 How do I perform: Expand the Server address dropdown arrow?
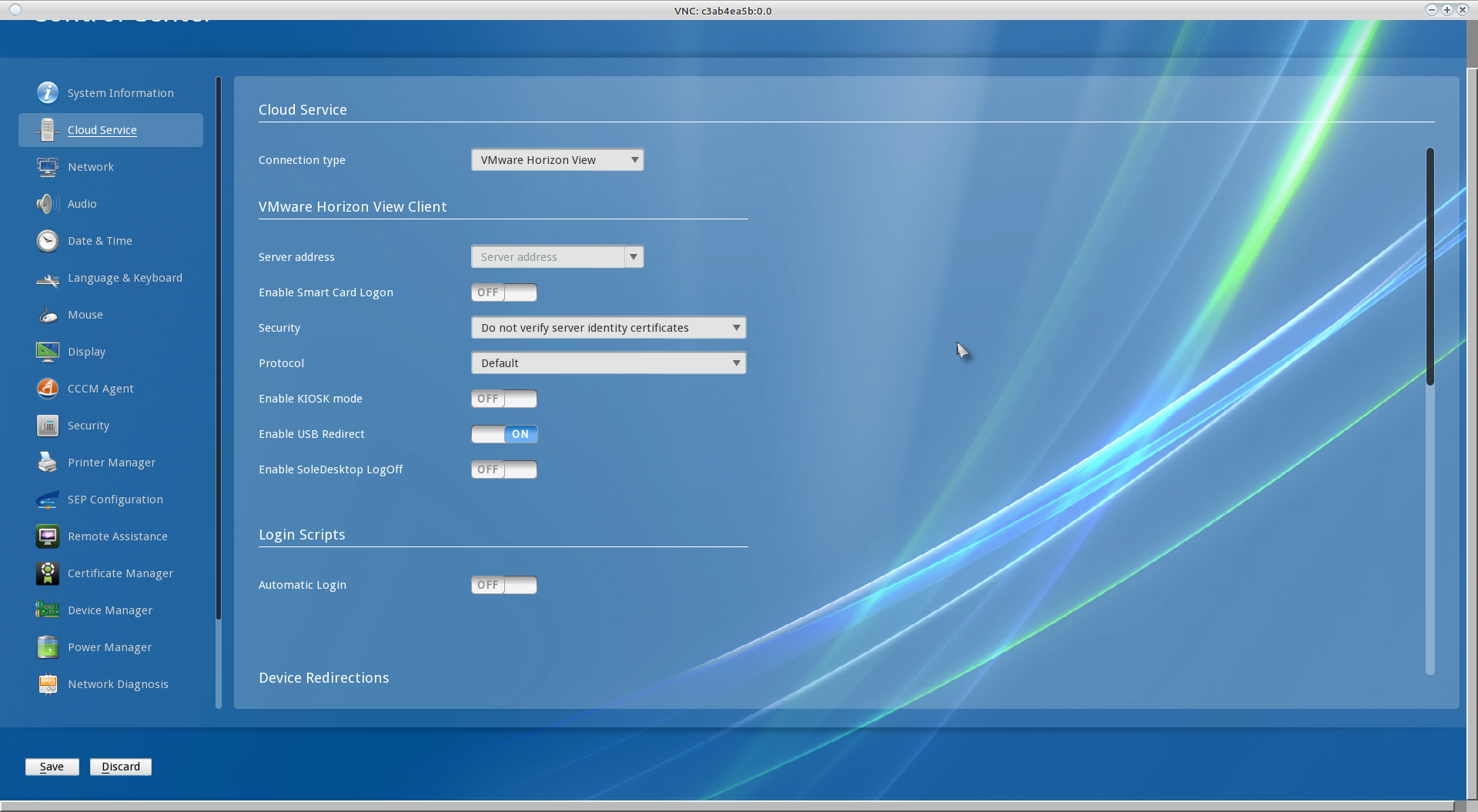coord(634,257)
